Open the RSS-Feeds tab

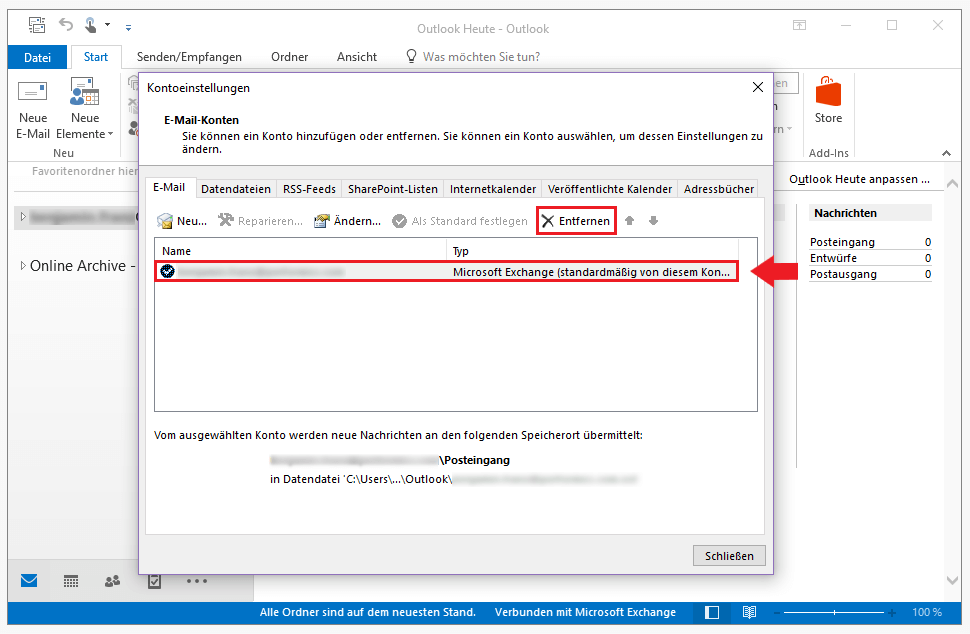(x=309, y=189)
